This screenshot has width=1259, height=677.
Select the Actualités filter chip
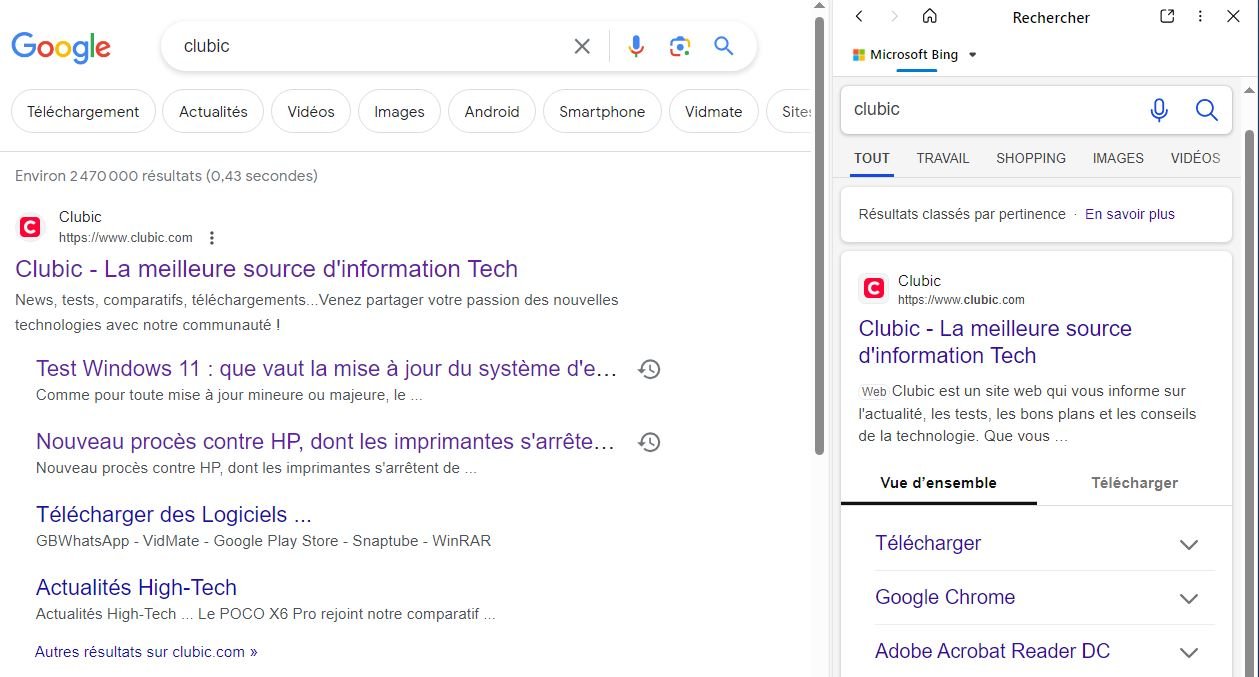[213, 112]
